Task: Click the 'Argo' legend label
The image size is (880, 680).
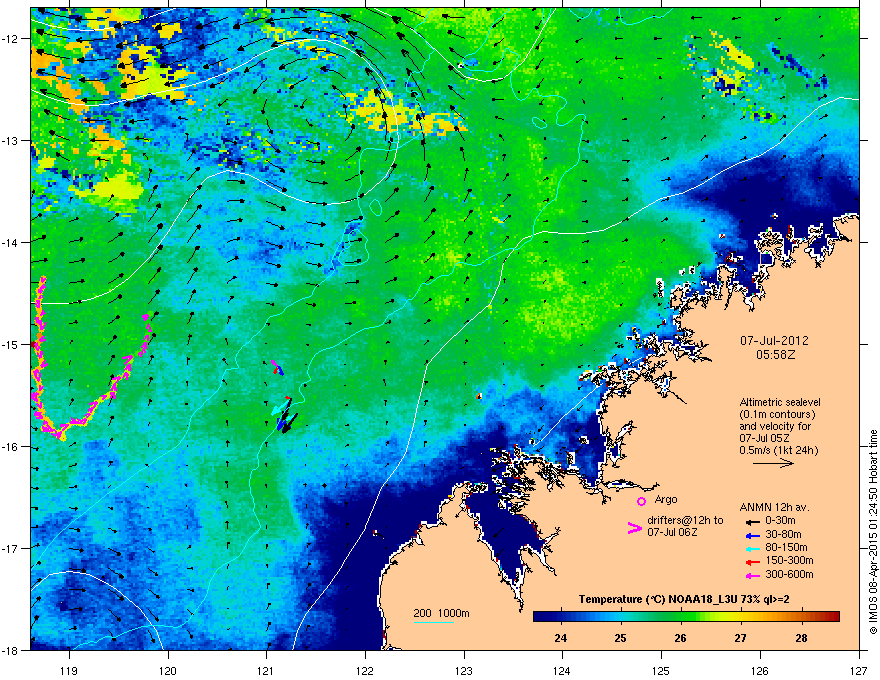Action: pos(666,499)
